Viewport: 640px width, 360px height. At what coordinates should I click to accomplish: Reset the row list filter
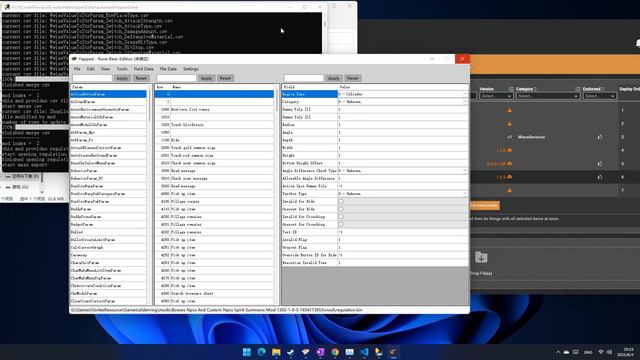(x=225, y=78)
